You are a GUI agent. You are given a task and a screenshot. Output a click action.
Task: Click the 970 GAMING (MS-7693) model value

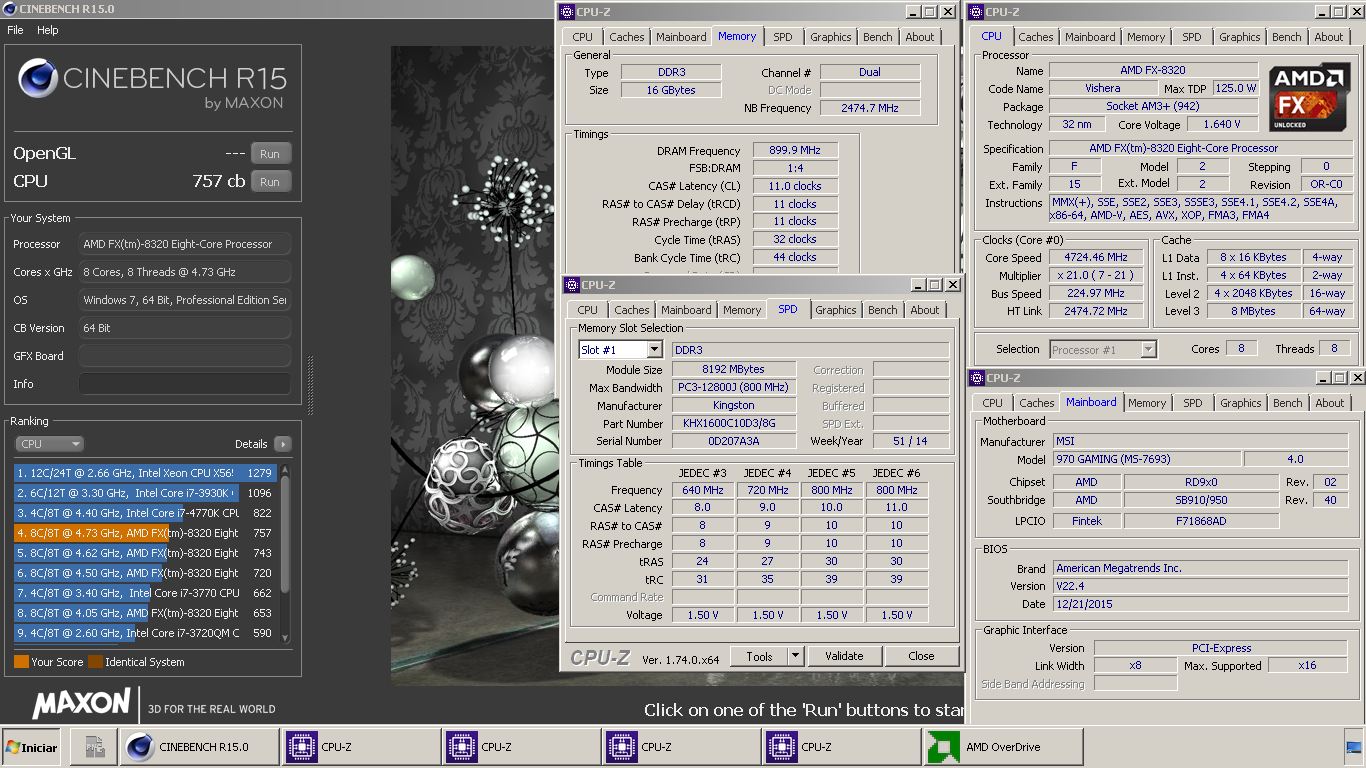coord(1147,459)
